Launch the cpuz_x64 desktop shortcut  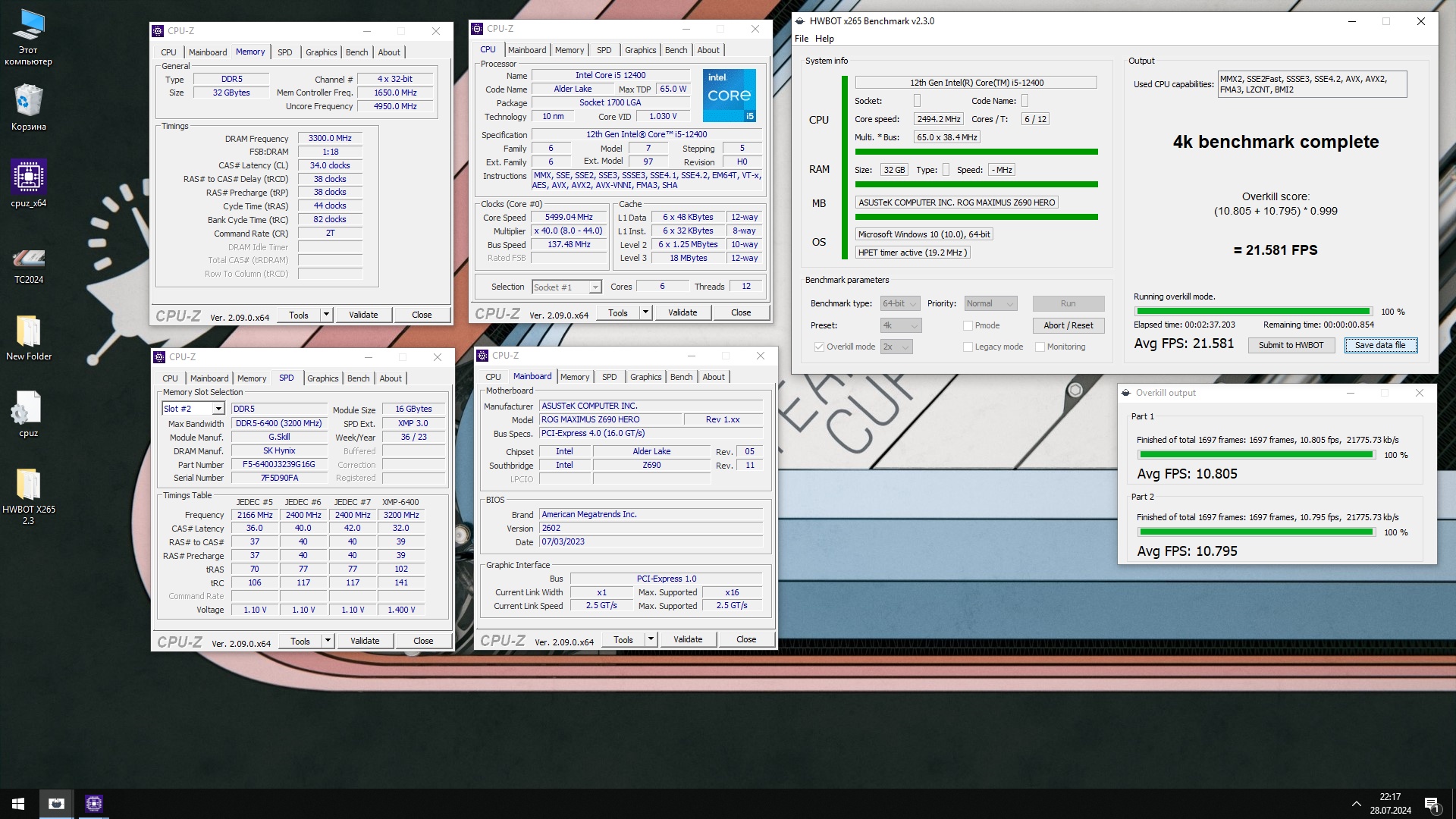(x=28, y=184)
